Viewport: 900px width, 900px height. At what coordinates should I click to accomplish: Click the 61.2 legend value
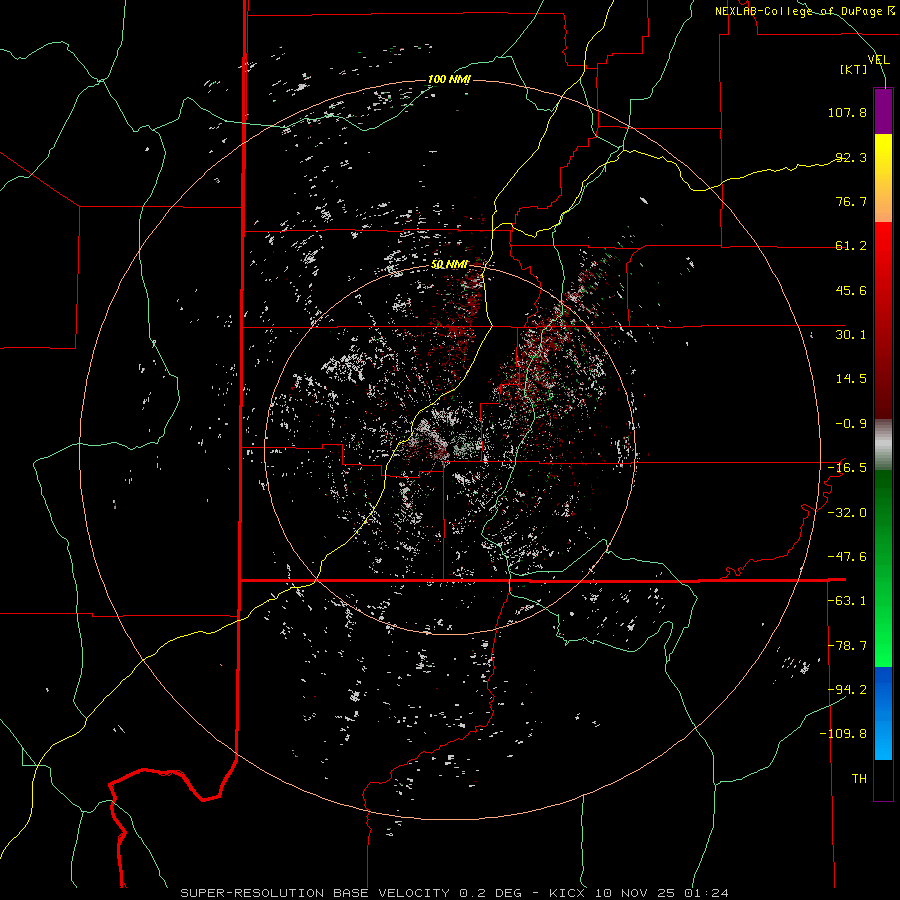pos(851,246)
